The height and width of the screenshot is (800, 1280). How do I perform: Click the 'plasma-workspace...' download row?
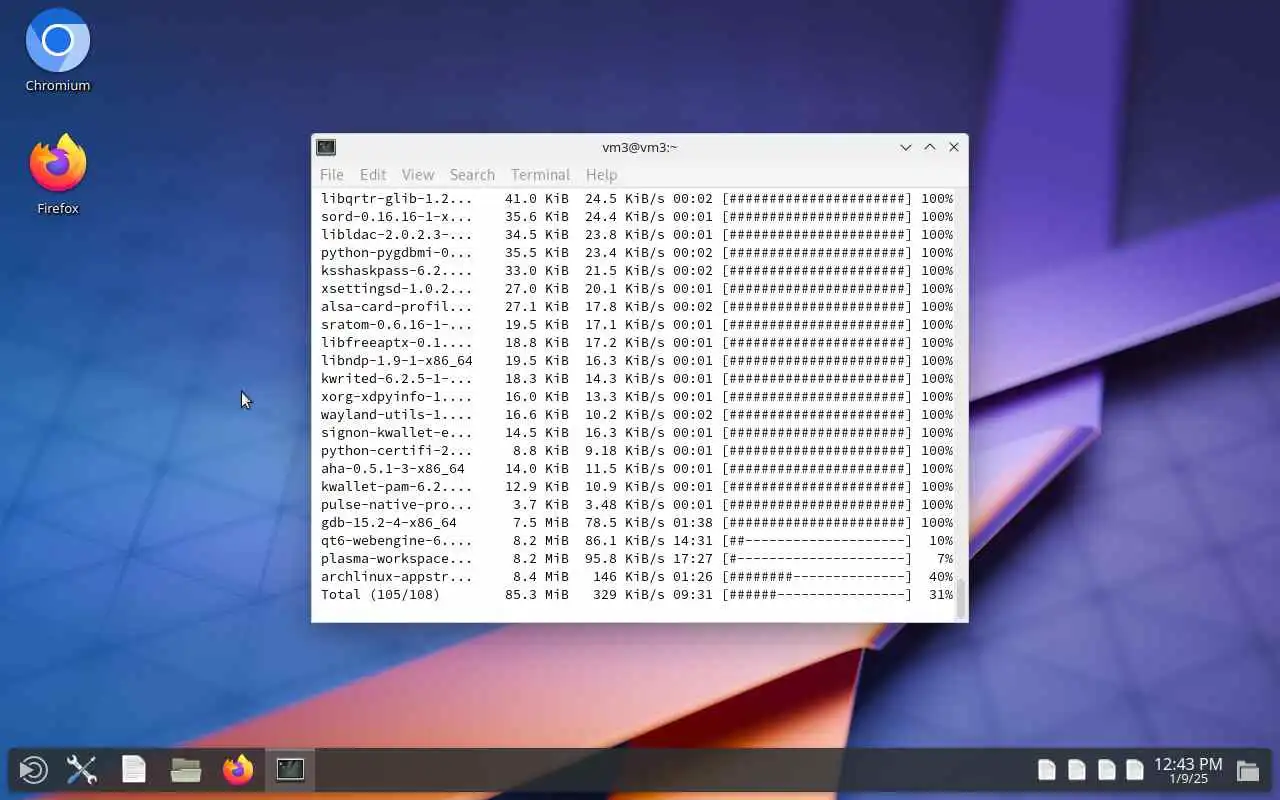(637, 559)
